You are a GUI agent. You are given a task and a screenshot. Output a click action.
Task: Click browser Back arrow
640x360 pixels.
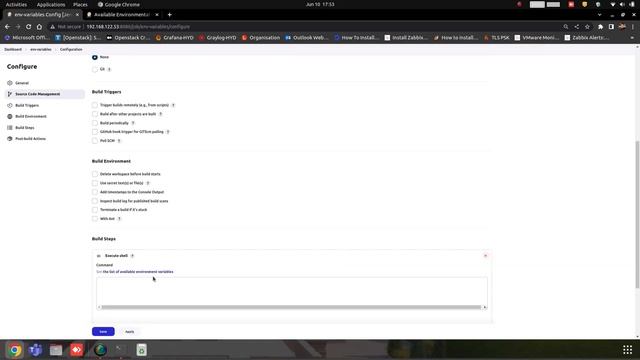point(7,27)
